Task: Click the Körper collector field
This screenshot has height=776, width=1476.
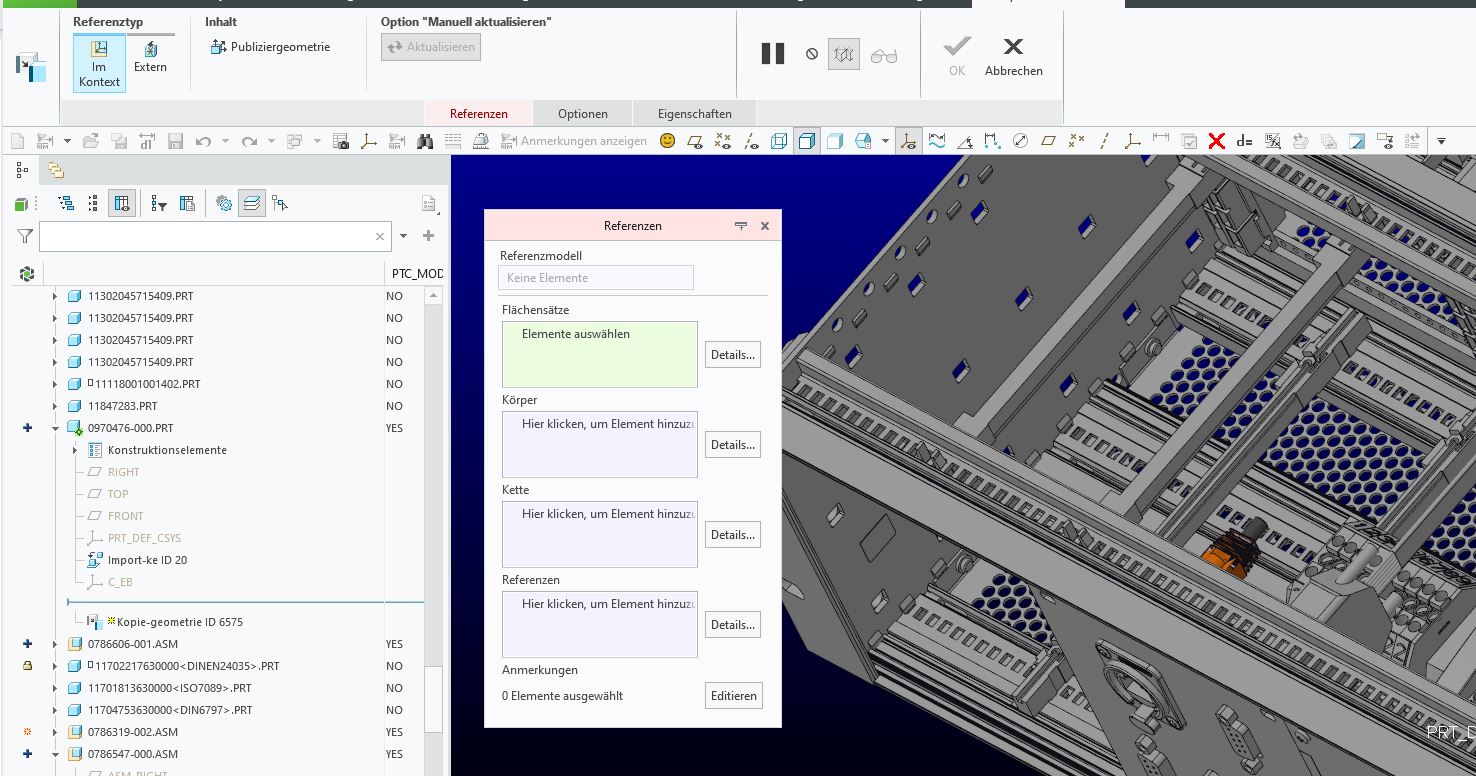Action: click(599, 444)
